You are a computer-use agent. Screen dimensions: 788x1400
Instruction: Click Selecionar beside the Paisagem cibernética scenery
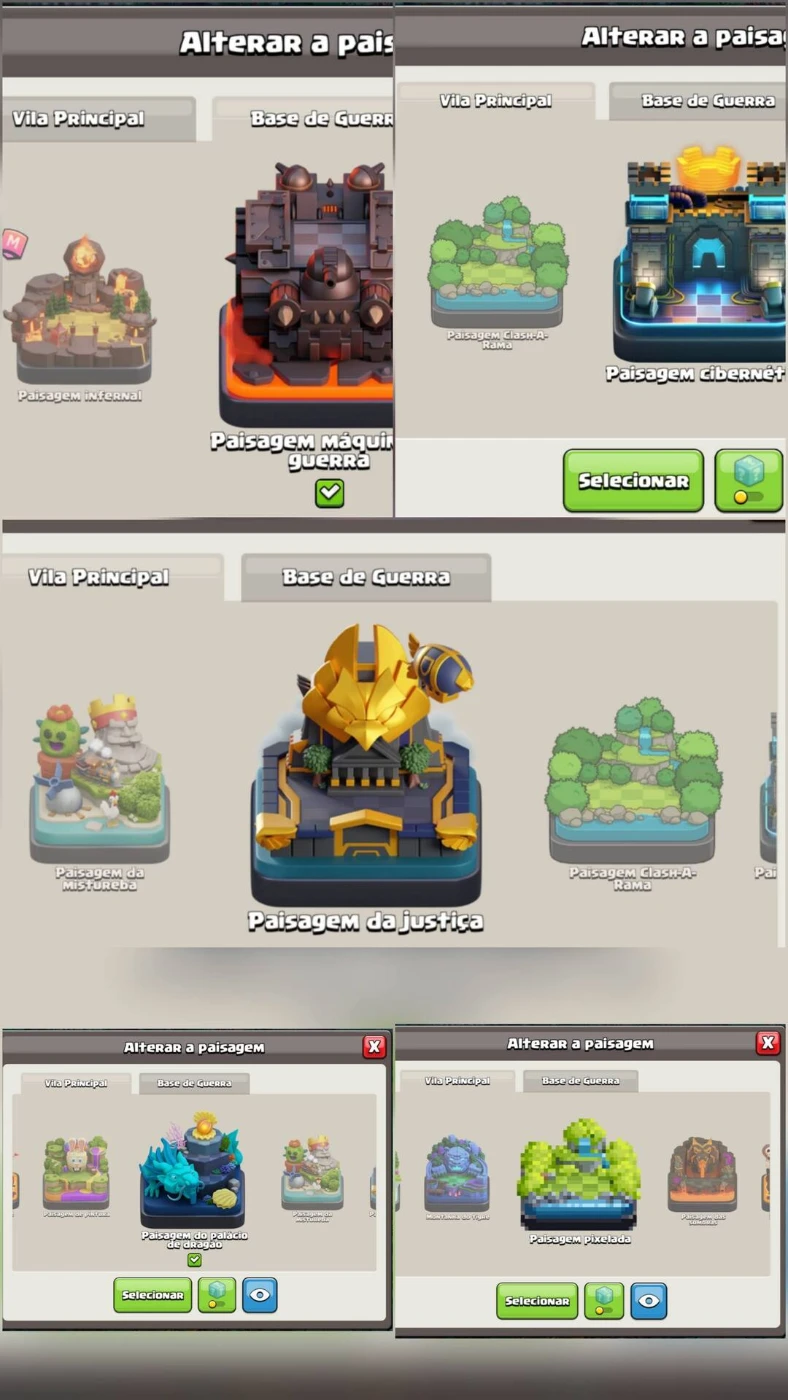(633, 480)
